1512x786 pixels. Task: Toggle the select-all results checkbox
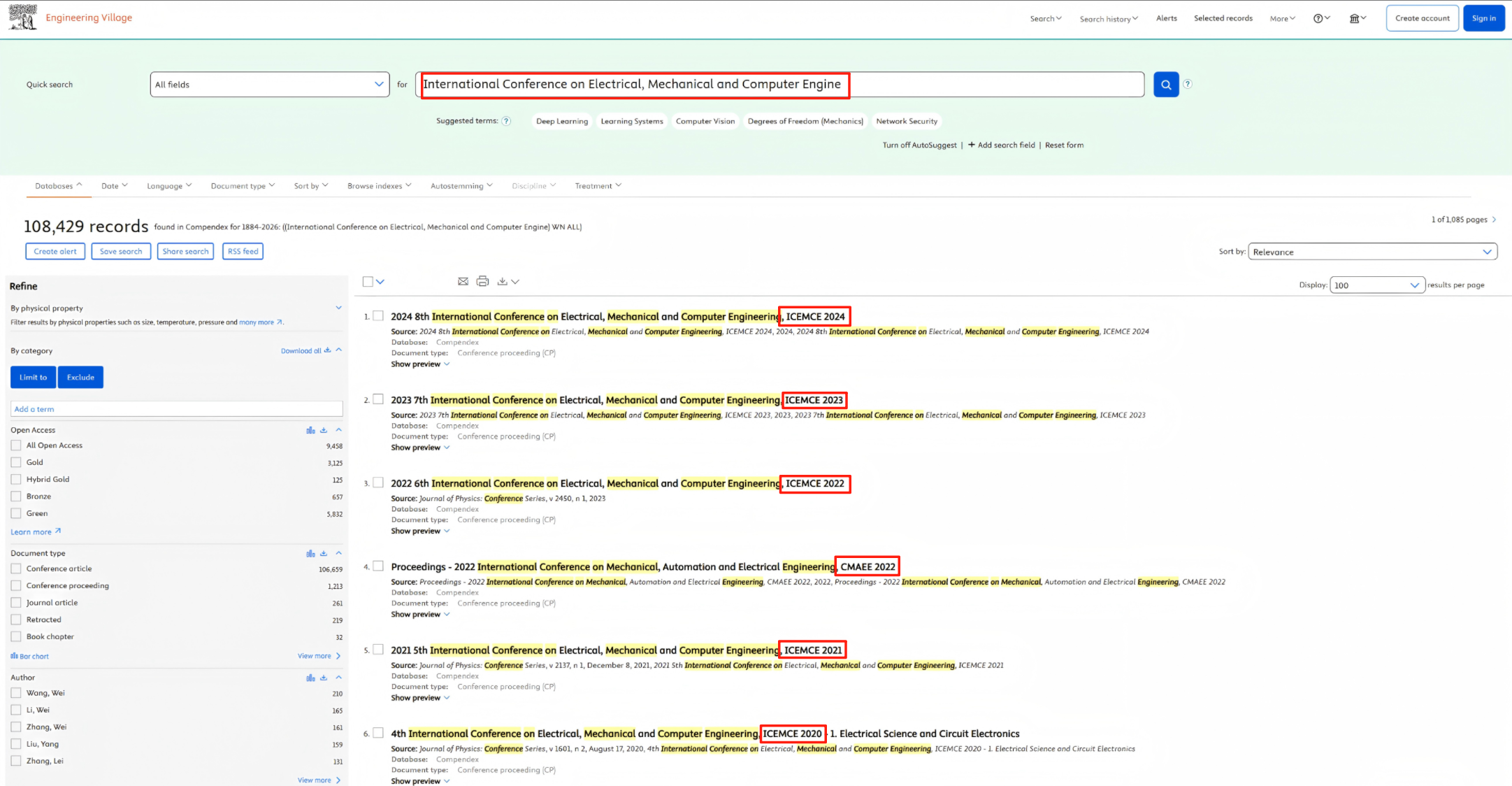(x=368, y=282)
